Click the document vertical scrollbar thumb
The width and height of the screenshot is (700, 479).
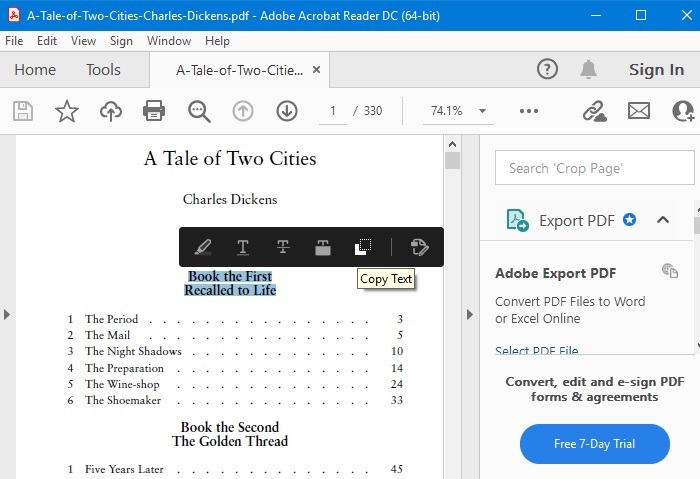tap(452, 161)
